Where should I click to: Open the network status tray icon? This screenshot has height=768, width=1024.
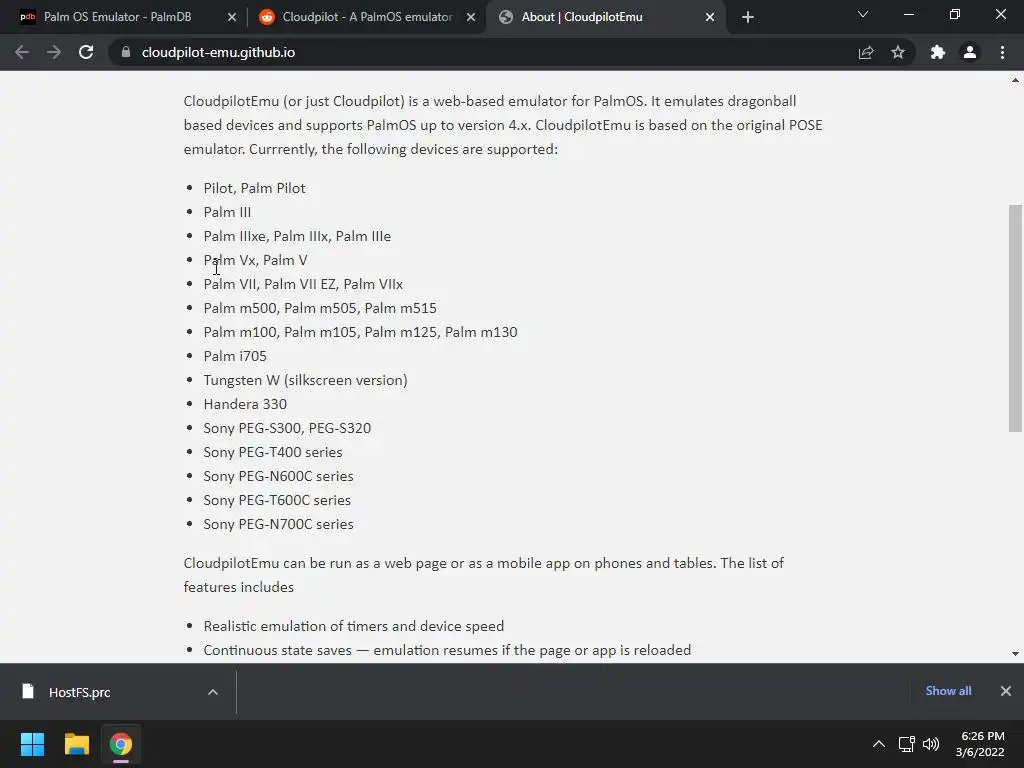(906, 744)
